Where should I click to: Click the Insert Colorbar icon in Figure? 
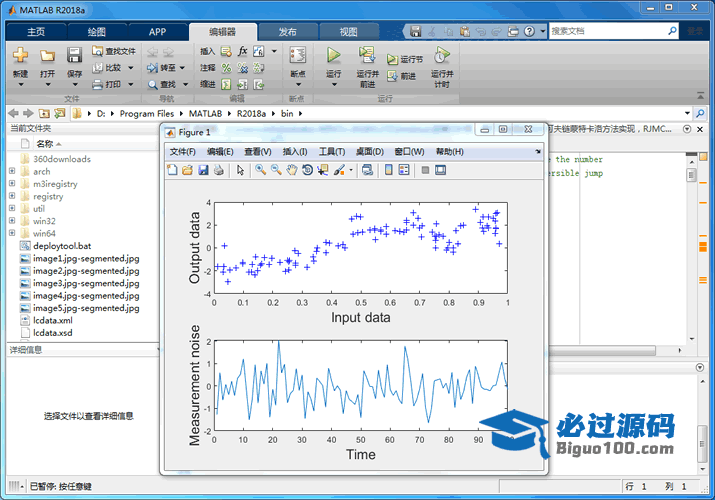(389, 170)
